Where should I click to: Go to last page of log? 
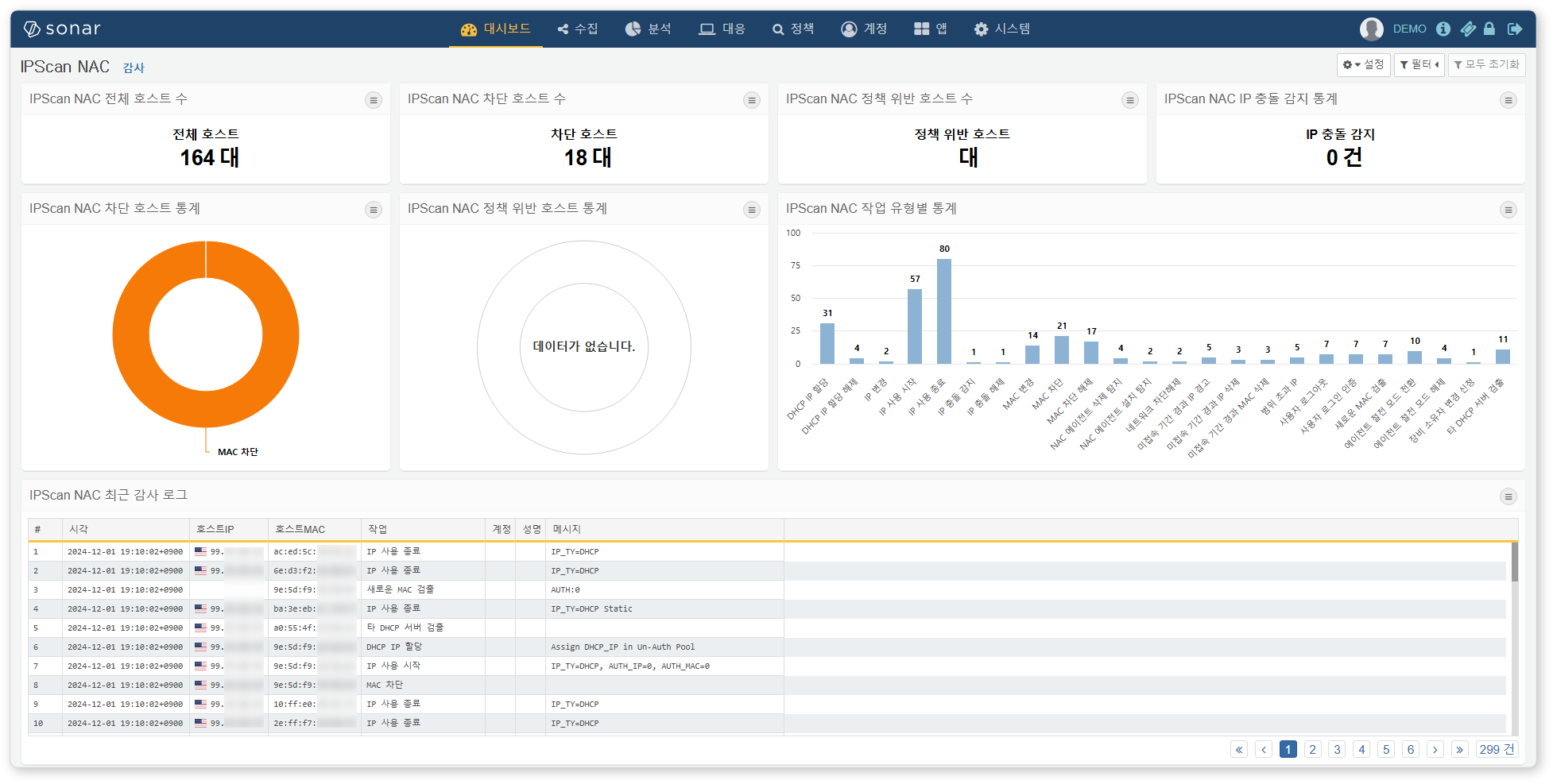1460,750
